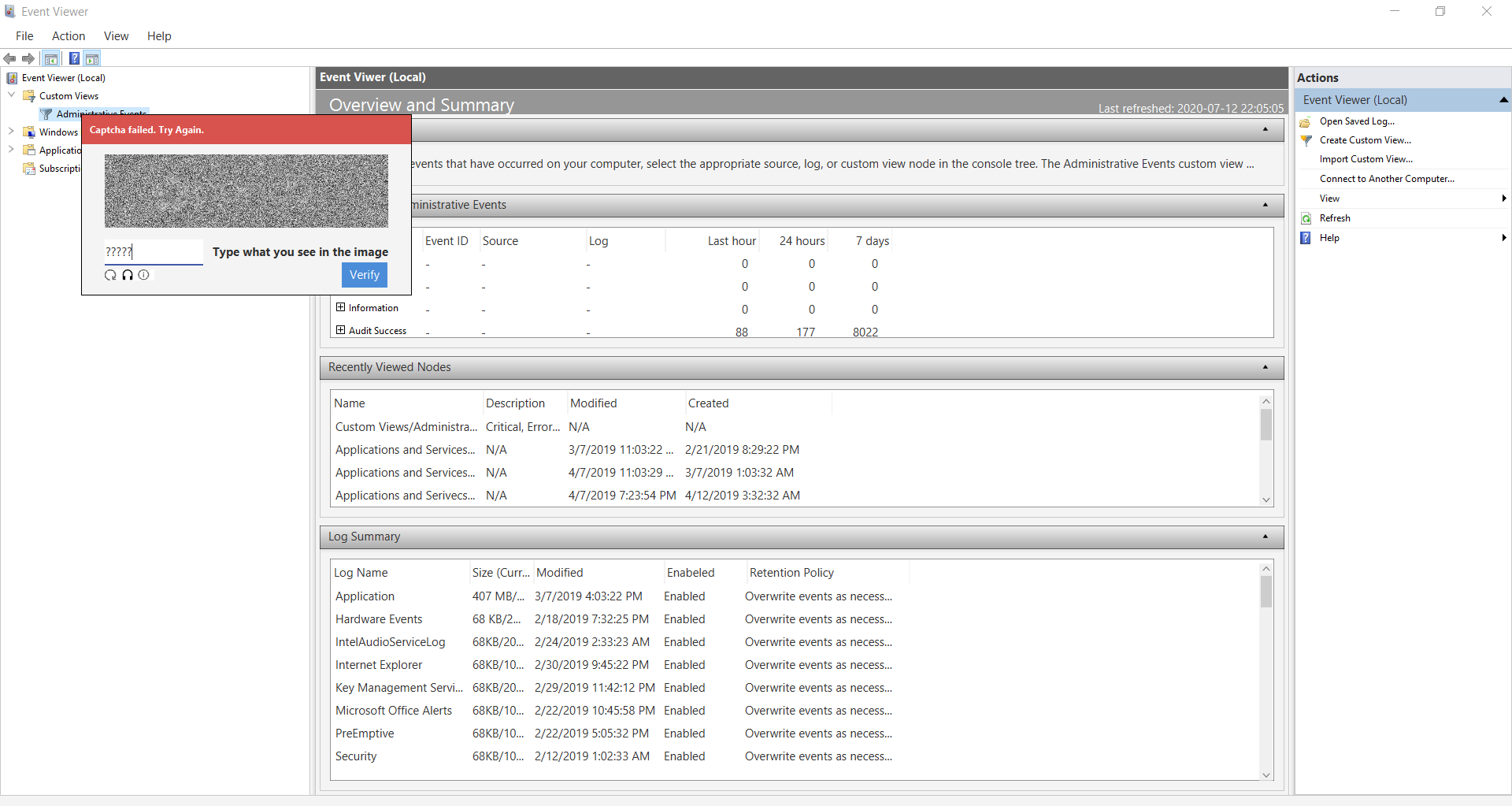1512x806 pixels.
Task: Click the Windows Logs folder icon
Action: click(x=29, y=132)
